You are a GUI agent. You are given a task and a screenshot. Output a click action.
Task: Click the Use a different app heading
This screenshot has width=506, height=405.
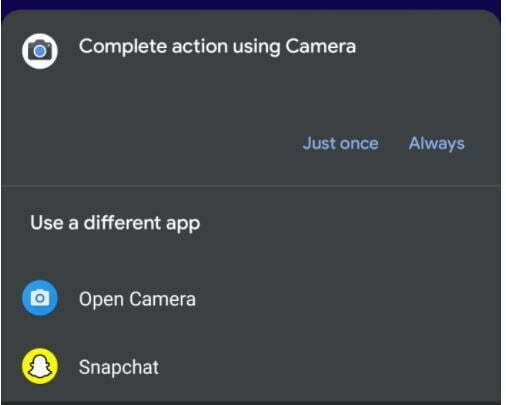[115, 223]
